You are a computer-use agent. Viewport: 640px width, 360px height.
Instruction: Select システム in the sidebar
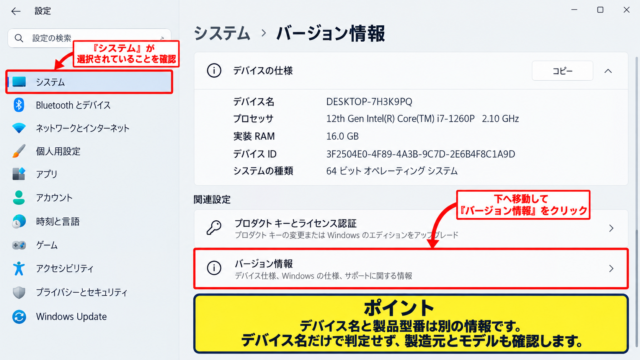(x=89, y=82)
